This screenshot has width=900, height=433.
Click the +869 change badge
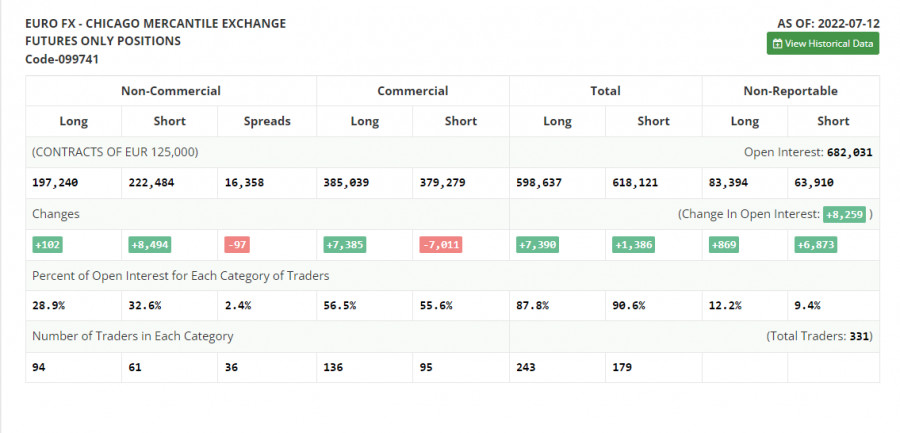click(x=724, y=245)
